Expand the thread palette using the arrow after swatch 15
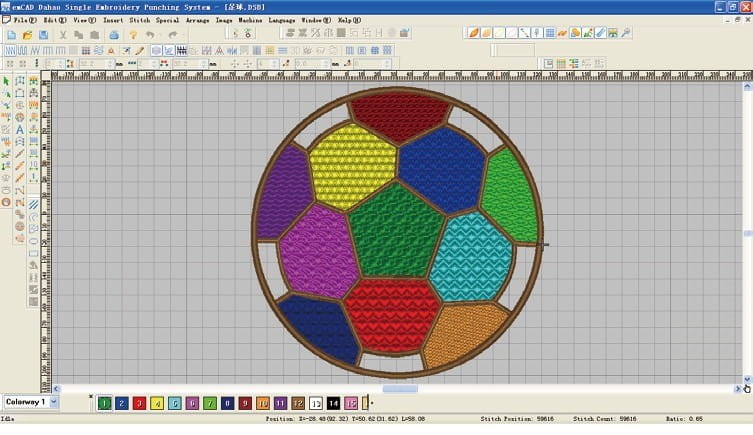The width and height of the screenshot is (753, 435). 372,402
